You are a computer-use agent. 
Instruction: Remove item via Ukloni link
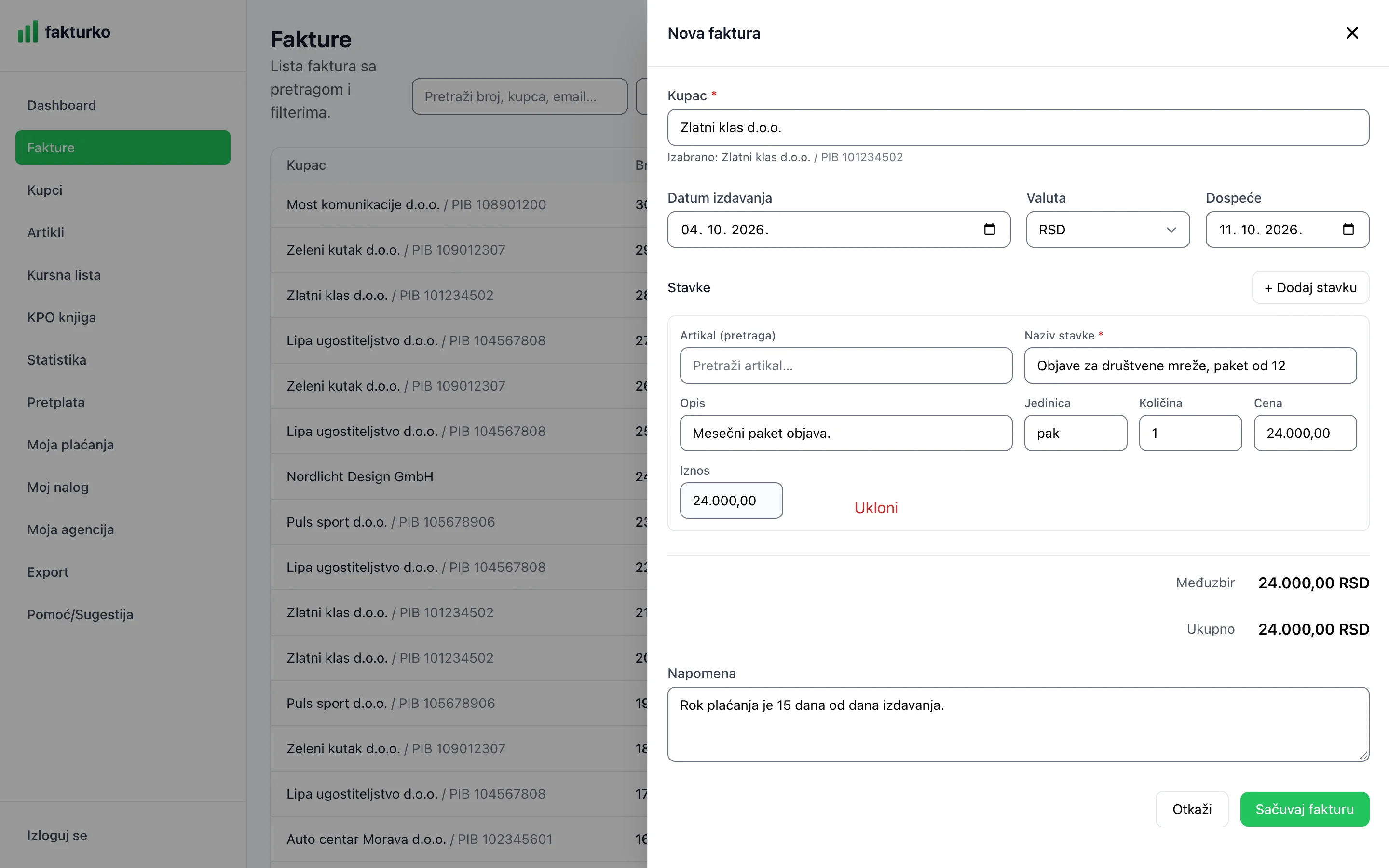click(876, 507)
